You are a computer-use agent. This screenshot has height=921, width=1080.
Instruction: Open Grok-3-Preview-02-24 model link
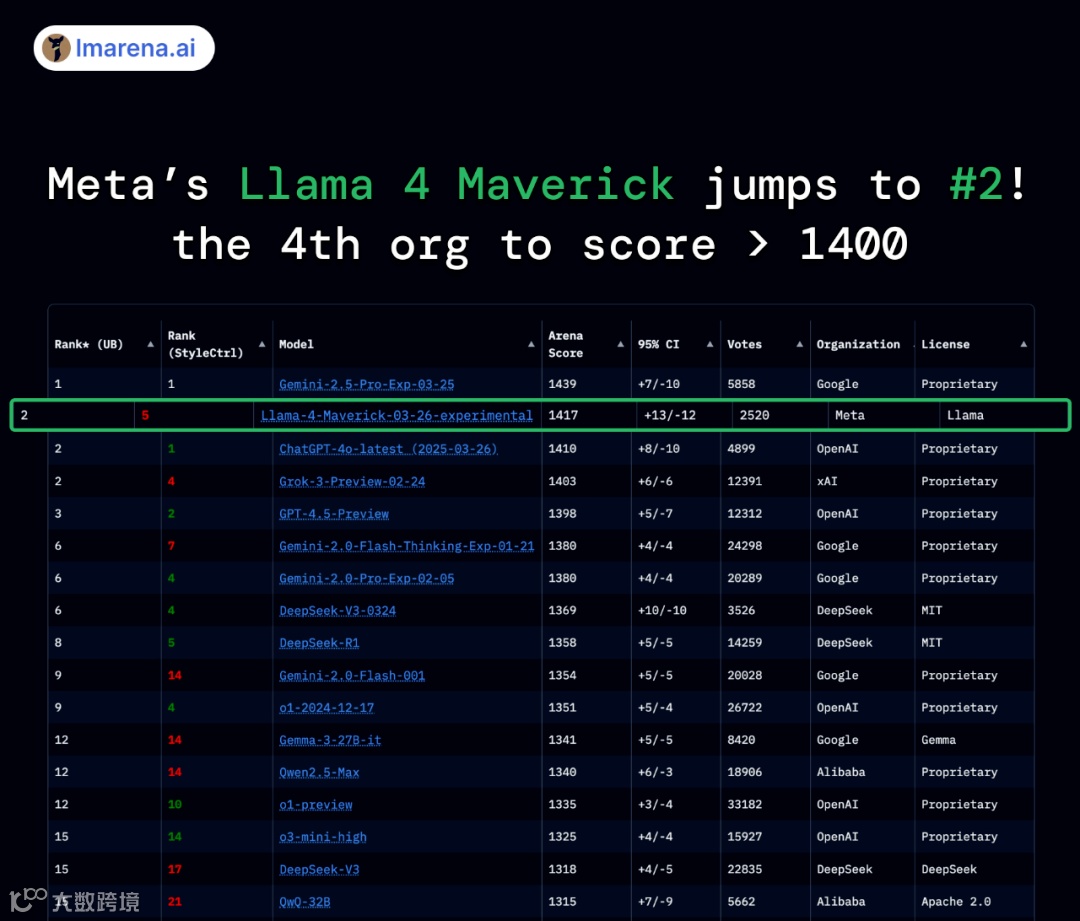(x=352, y=482)
